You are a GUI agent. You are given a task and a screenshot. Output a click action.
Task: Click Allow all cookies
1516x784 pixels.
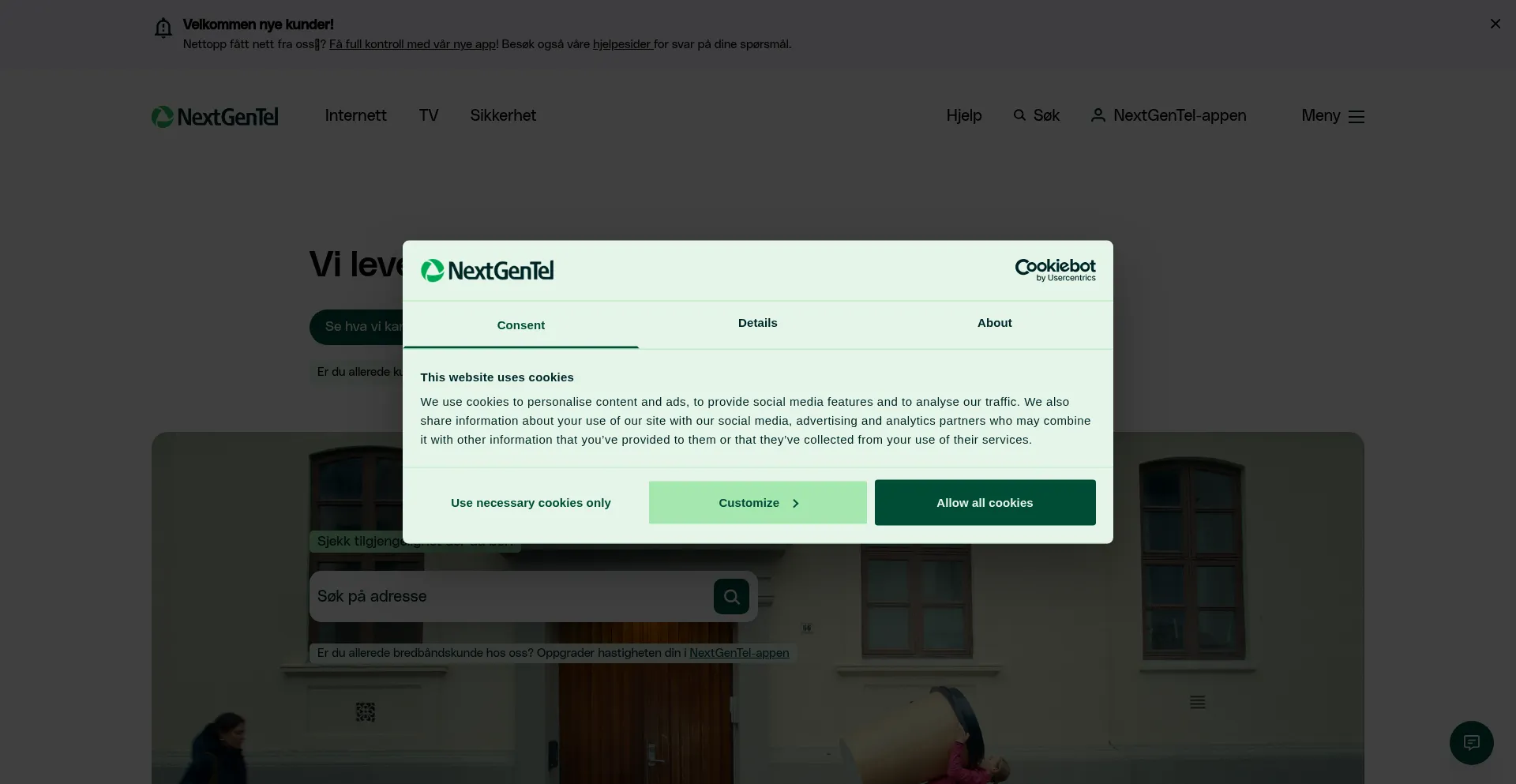click(x=985, y=503)
